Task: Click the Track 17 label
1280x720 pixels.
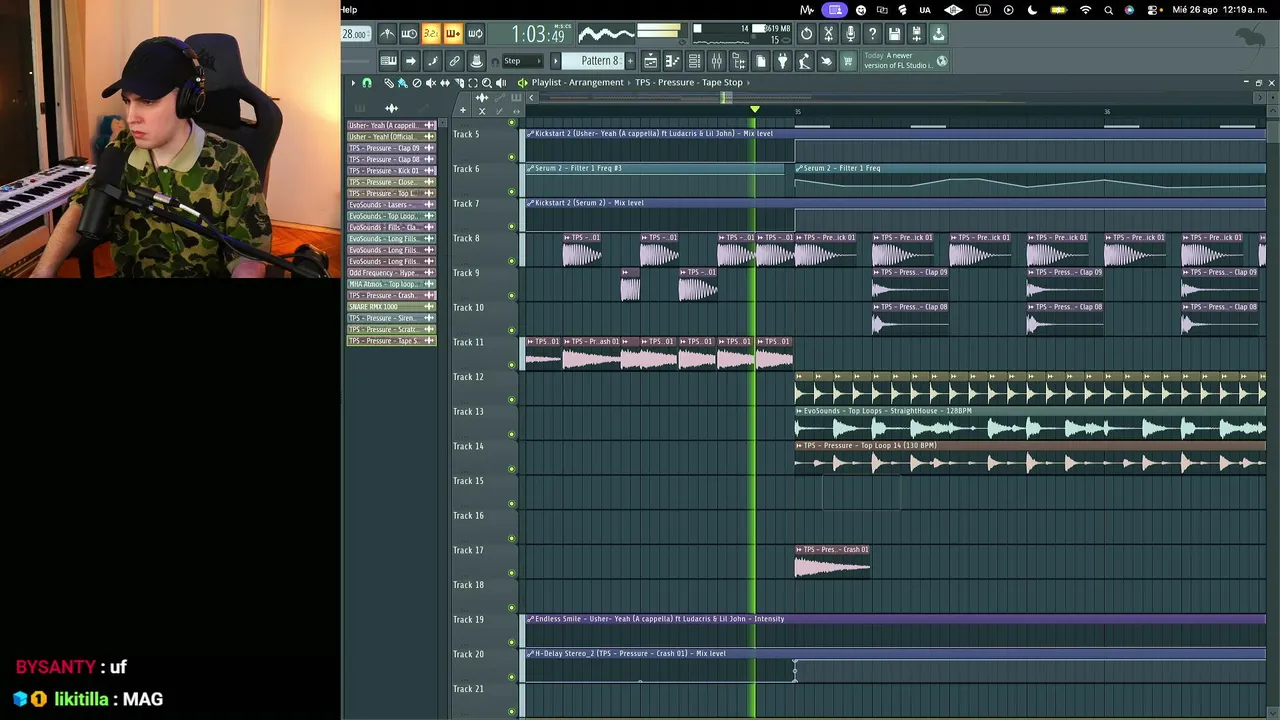Action: pos(468,550)
